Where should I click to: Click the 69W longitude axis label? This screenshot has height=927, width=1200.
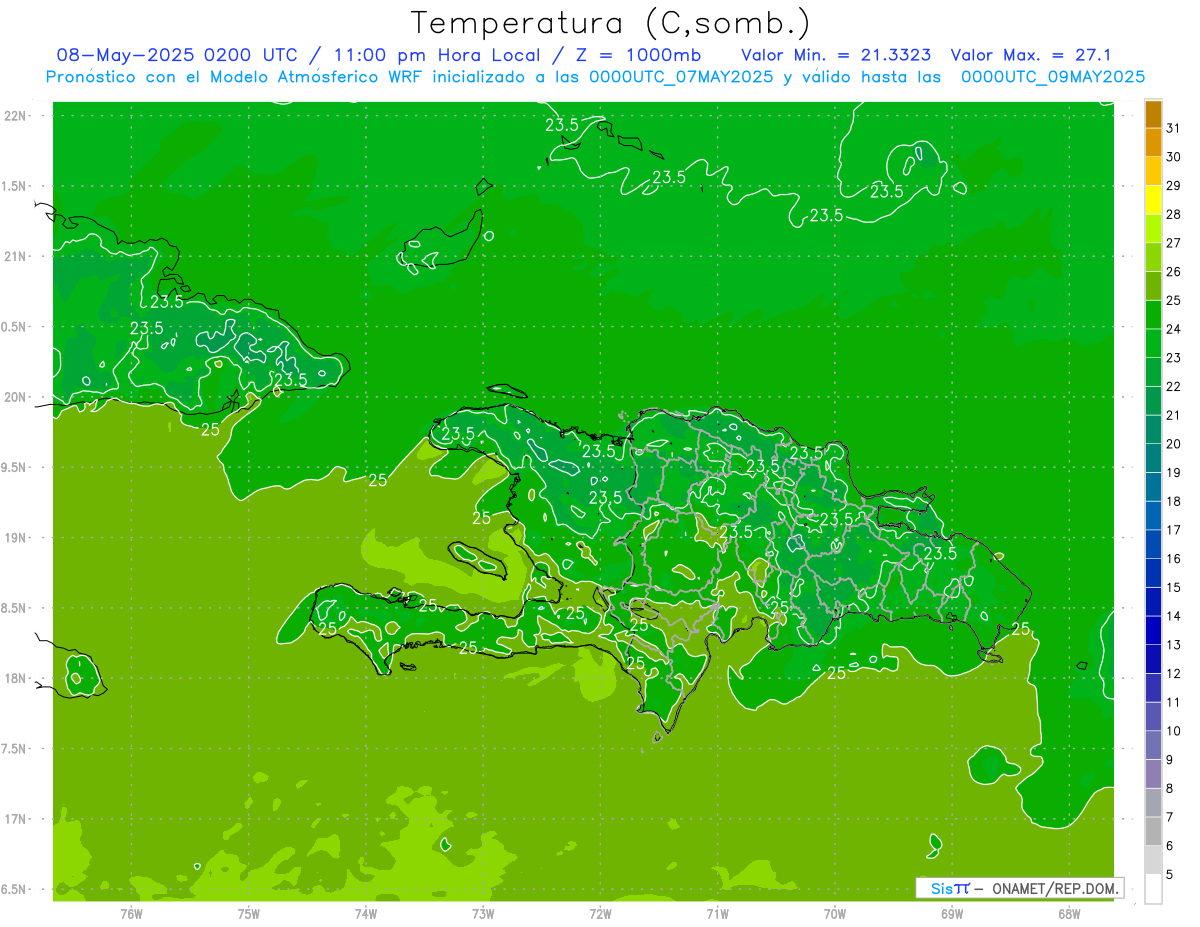(x=951, y=914)
